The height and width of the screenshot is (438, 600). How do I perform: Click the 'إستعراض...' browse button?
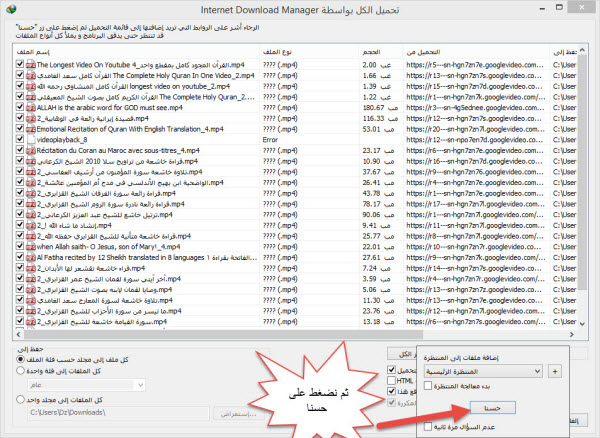pyautogui.click(x=238, y=414)
